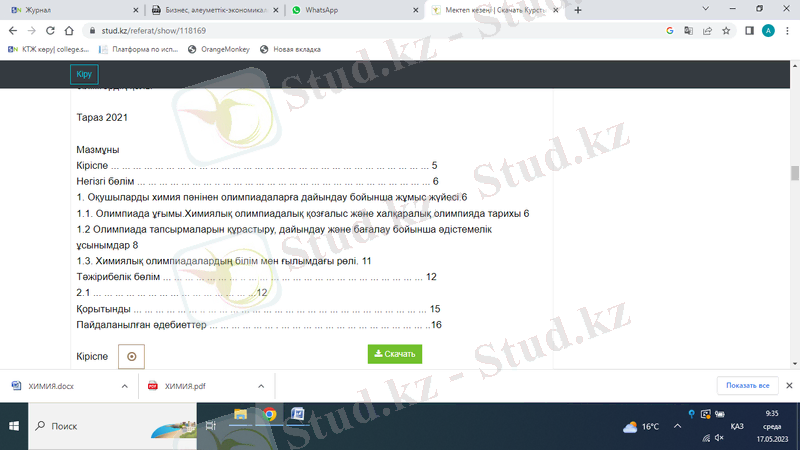Switch to the Журнал tab
Screen dimensions: 800x450
71,10
